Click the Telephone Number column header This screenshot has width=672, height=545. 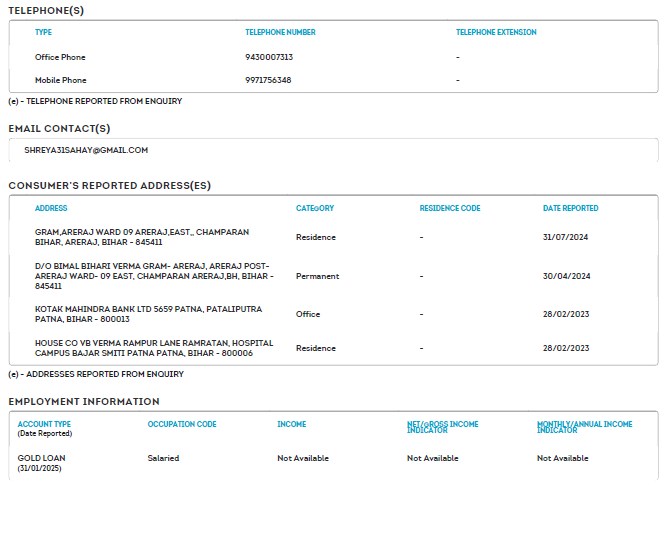(x=280, y=32)
